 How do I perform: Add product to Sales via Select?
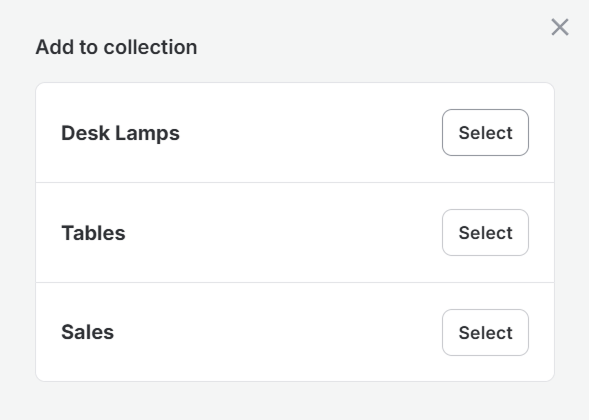click(485, 332)
